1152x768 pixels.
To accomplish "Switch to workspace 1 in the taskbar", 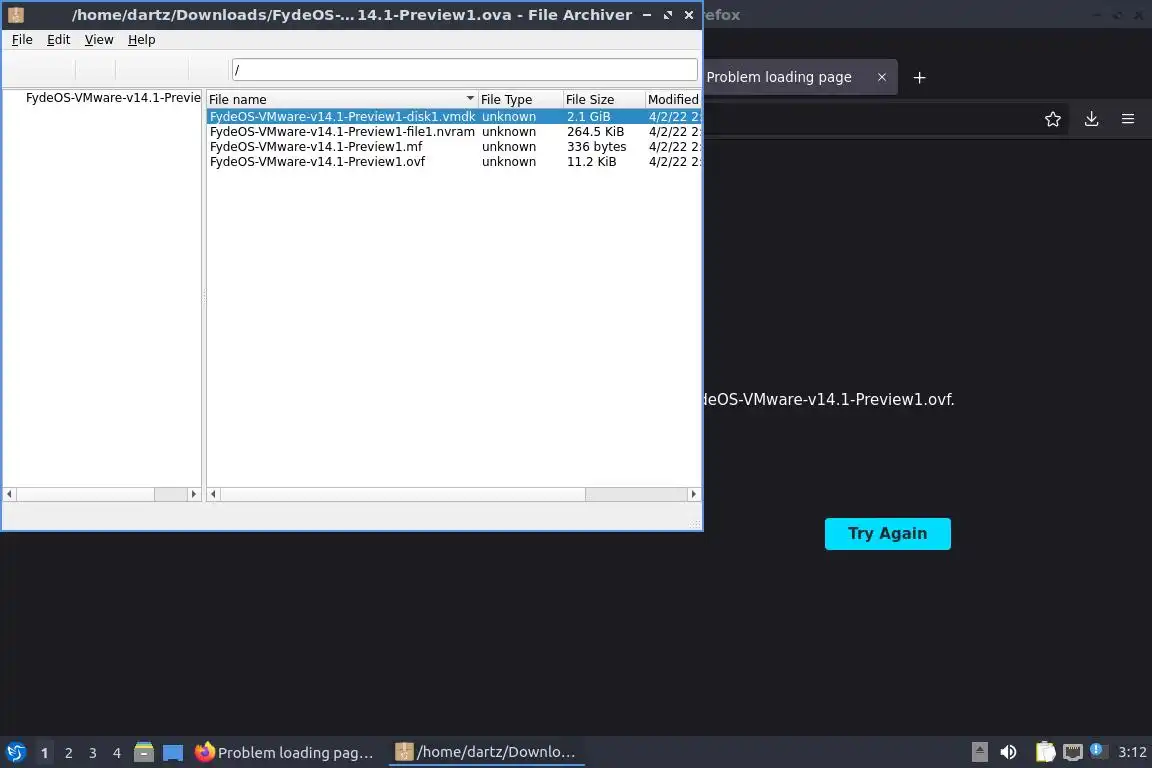I will coord(44,753).
